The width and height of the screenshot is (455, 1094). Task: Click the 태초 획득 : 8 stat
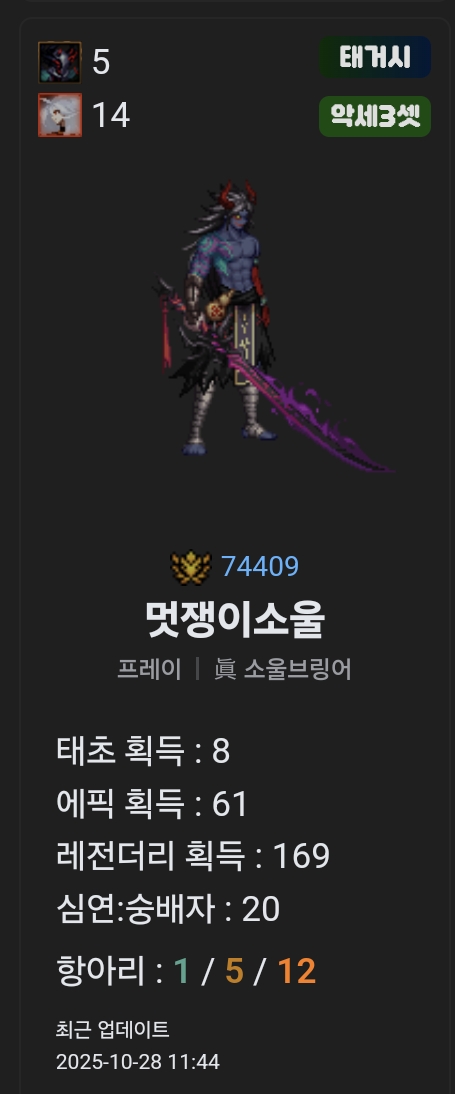[143, 751]
